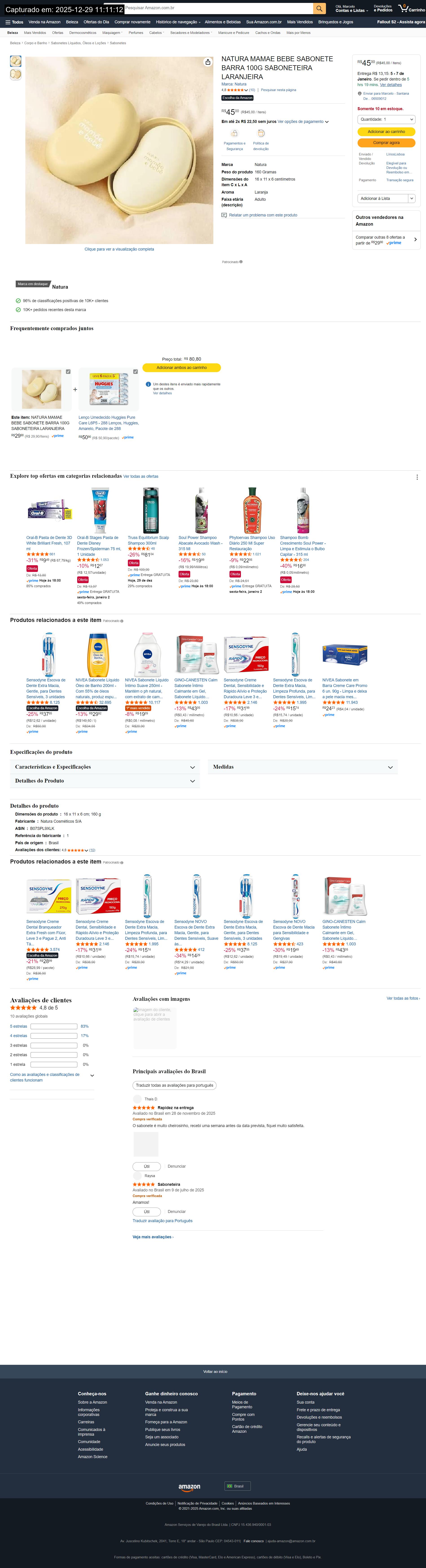Open the Todos hamburger menu icon
The height and width of the screenshot is (1568, 426).
(x=8, y=22)
